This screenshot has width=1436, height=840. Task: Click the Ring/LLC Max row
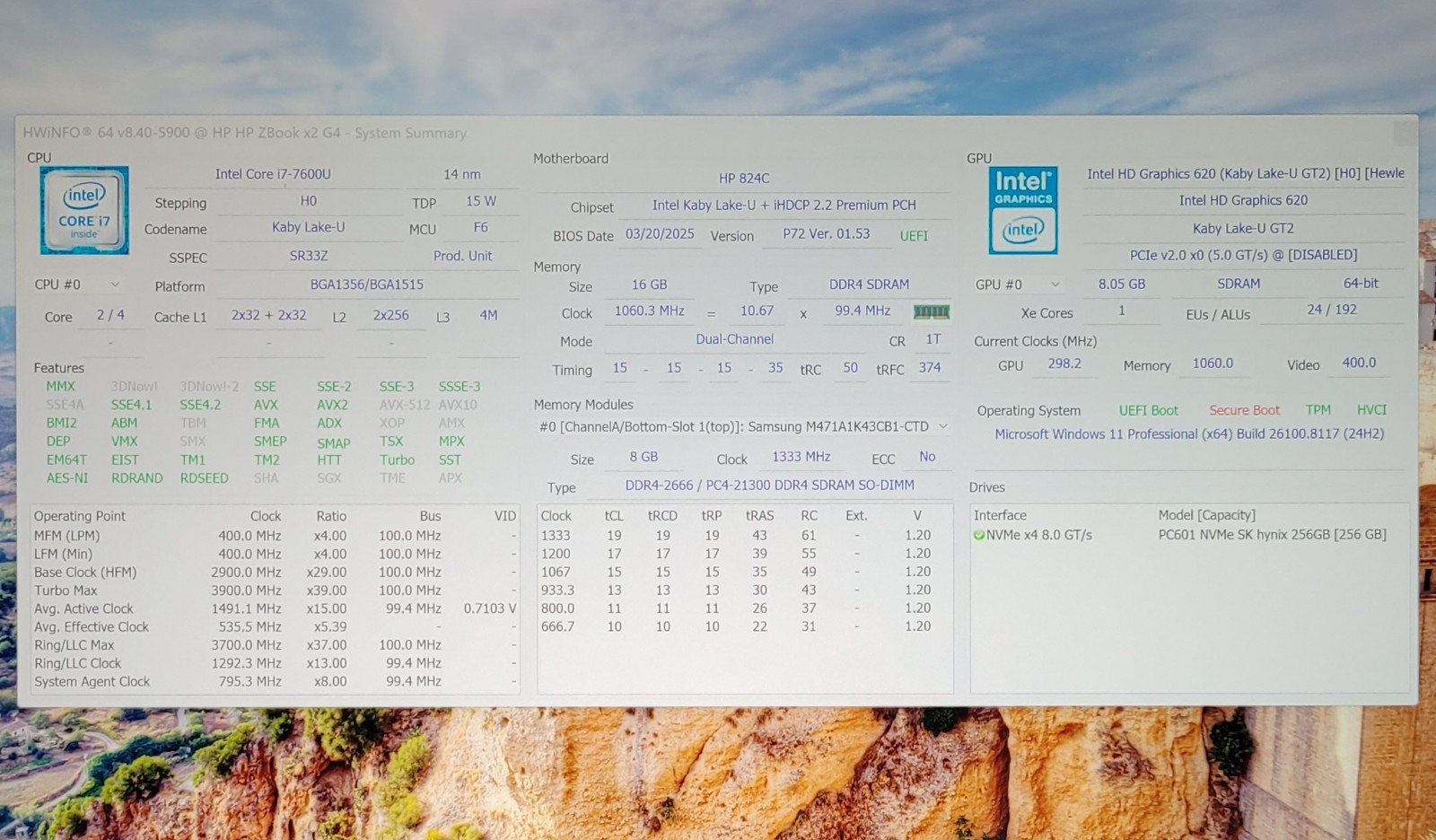click(x=276, y=645)
